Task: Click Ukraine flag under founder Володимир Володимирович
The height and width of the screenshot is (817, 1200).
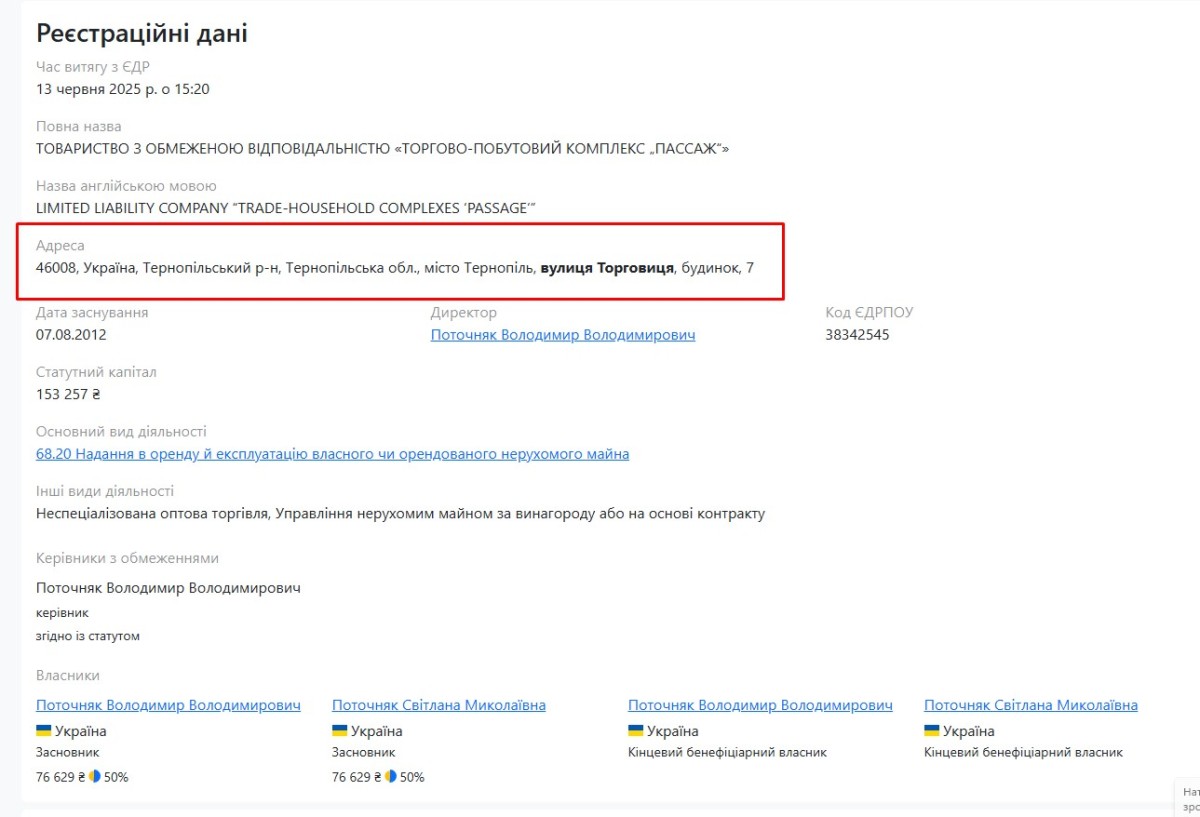Action: 44,731
